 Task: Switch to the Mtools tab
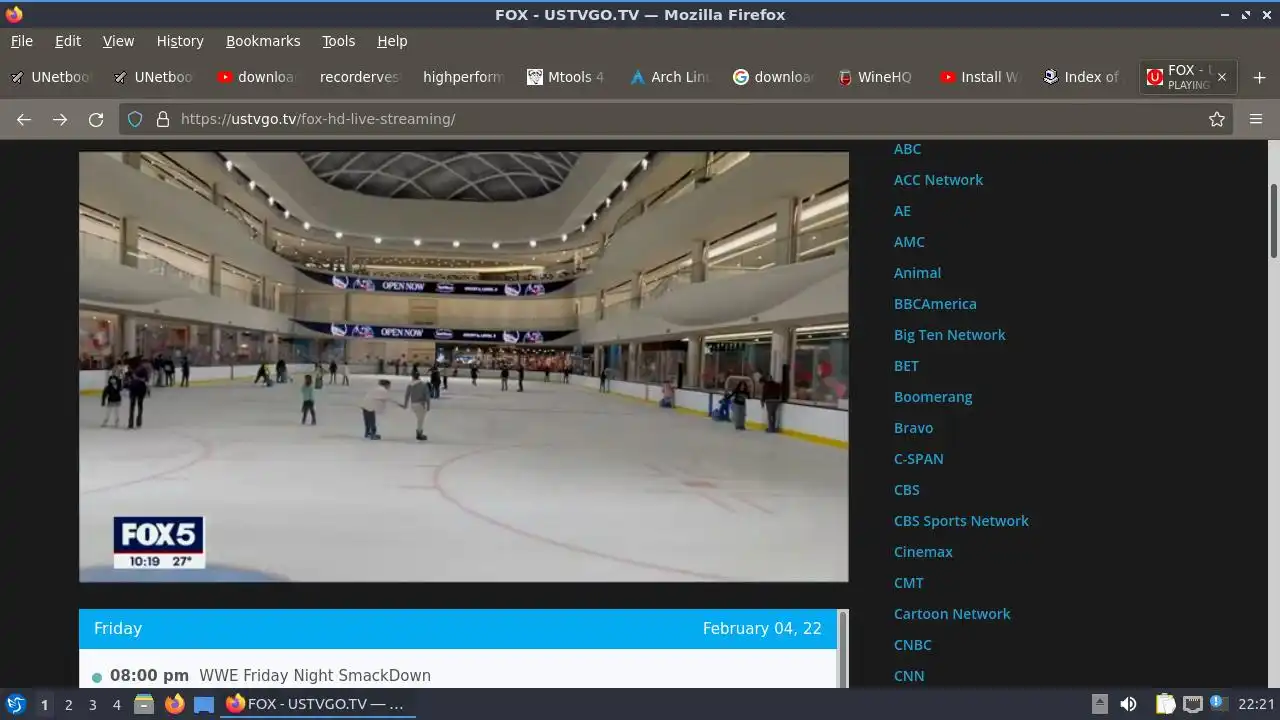pyautogui.click(x=567, y=77)
